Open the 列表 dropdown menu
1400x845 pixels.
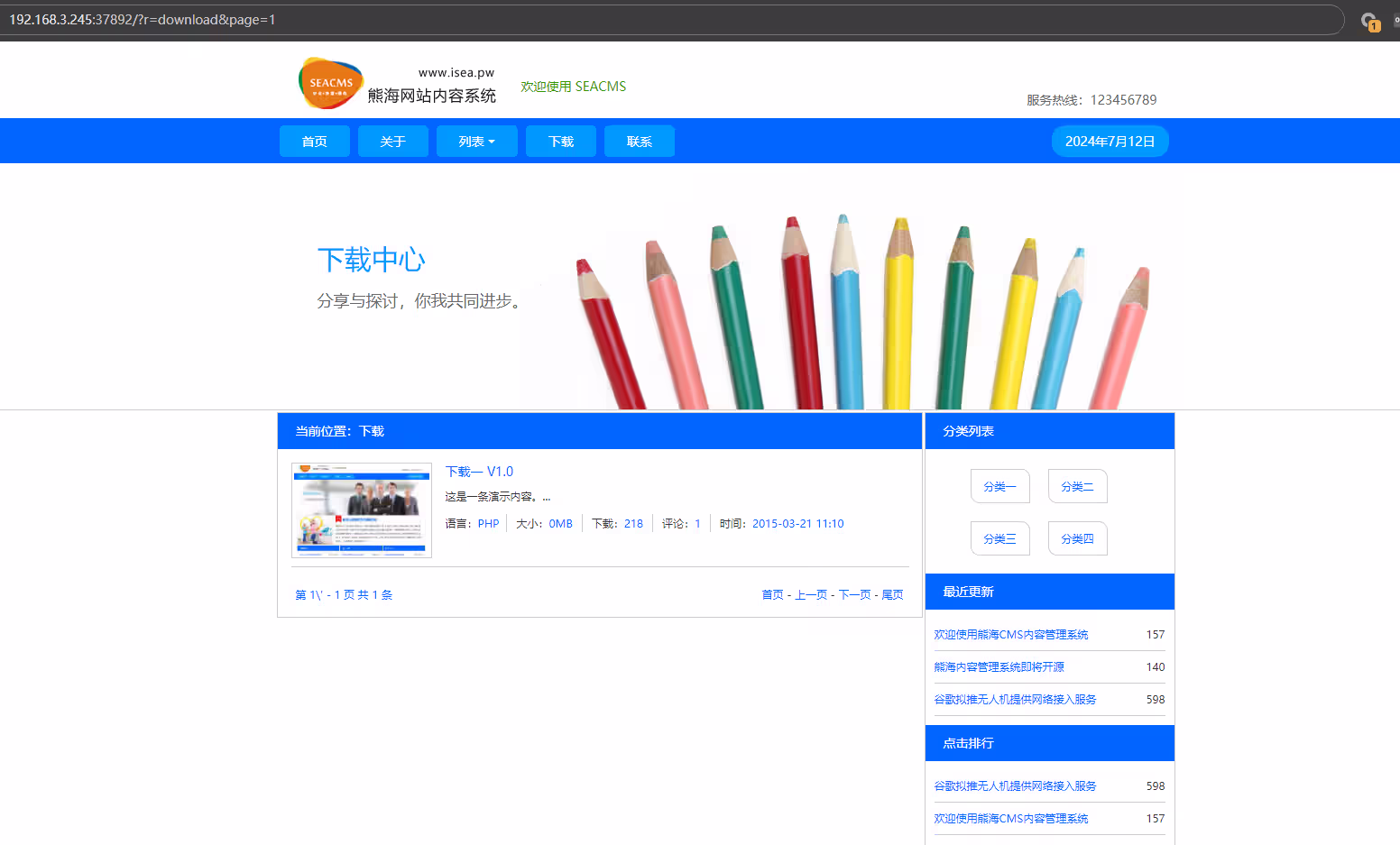click(476, 142)
